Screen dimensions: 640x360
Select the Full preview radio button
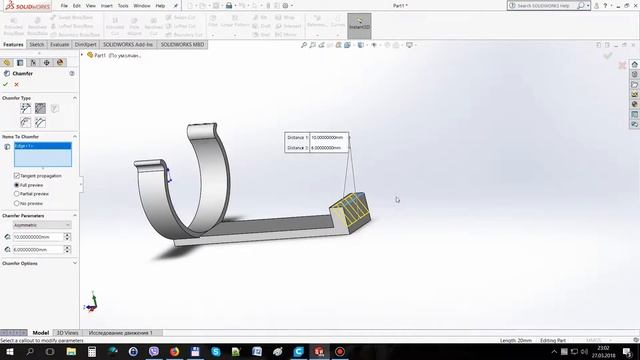17,185
